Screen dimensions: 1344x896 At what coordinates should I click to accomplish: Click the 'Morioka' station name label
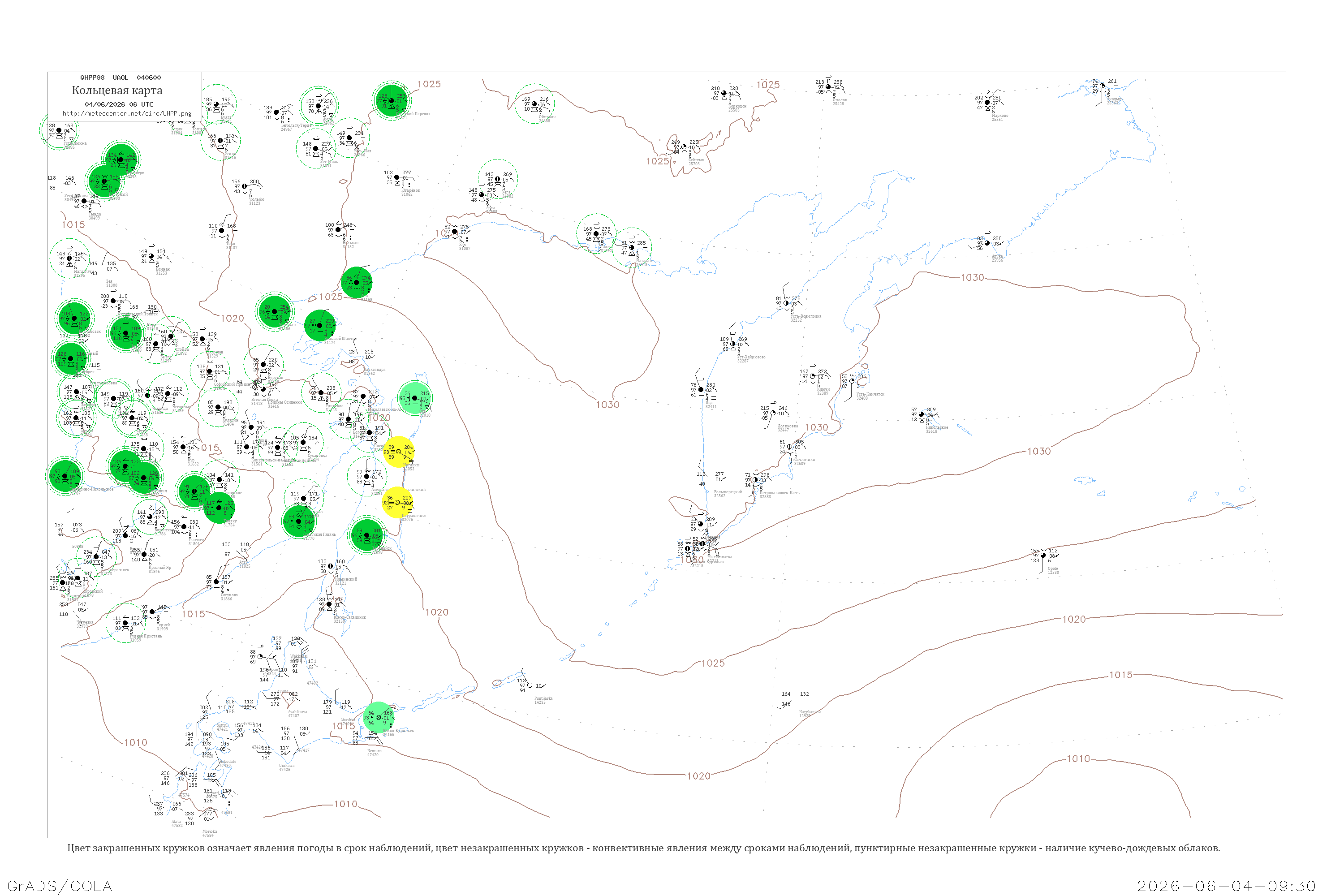coord(210,831)
